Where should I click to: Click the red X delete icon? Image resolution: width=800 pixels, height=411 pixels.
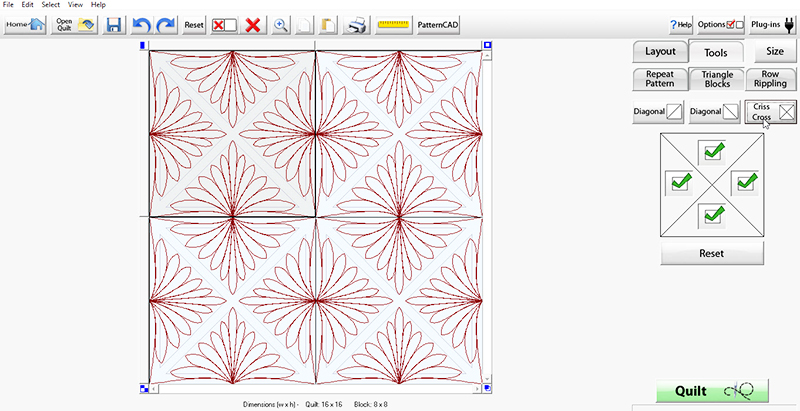pyautogui.click(x=253, y=24)
